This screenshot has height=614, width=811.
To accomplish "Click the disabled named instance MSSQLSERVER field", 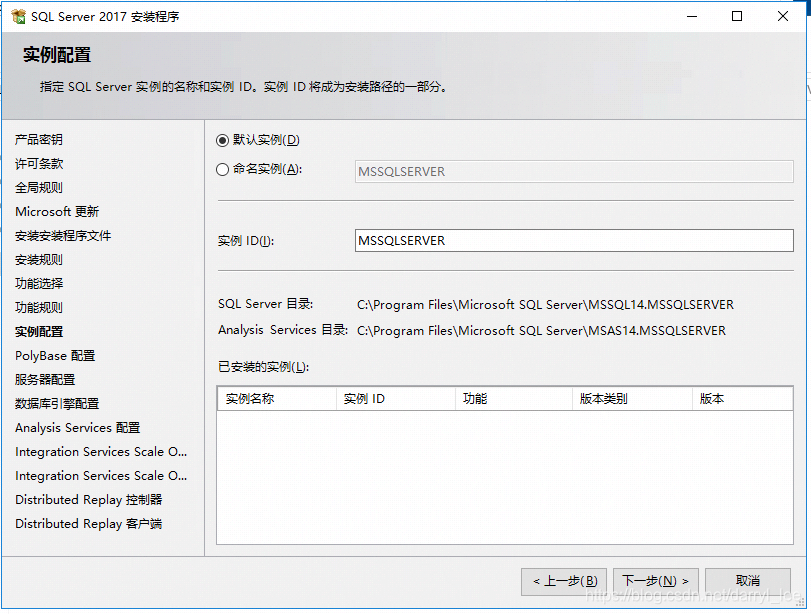I will pyautogui.click(x=574, y=171).
